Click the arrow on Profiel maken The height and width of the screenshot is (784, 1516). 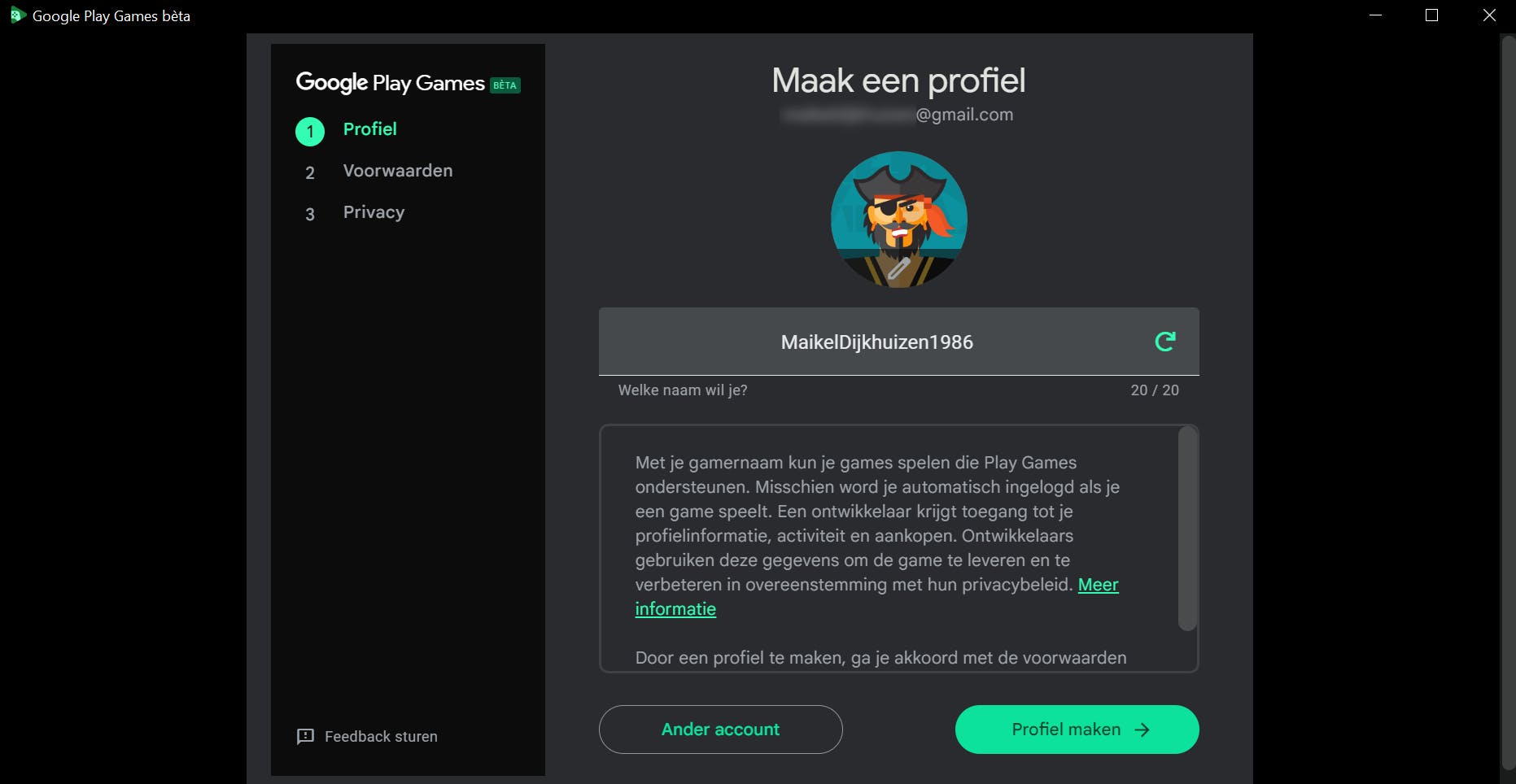[x=1142, y=730]
